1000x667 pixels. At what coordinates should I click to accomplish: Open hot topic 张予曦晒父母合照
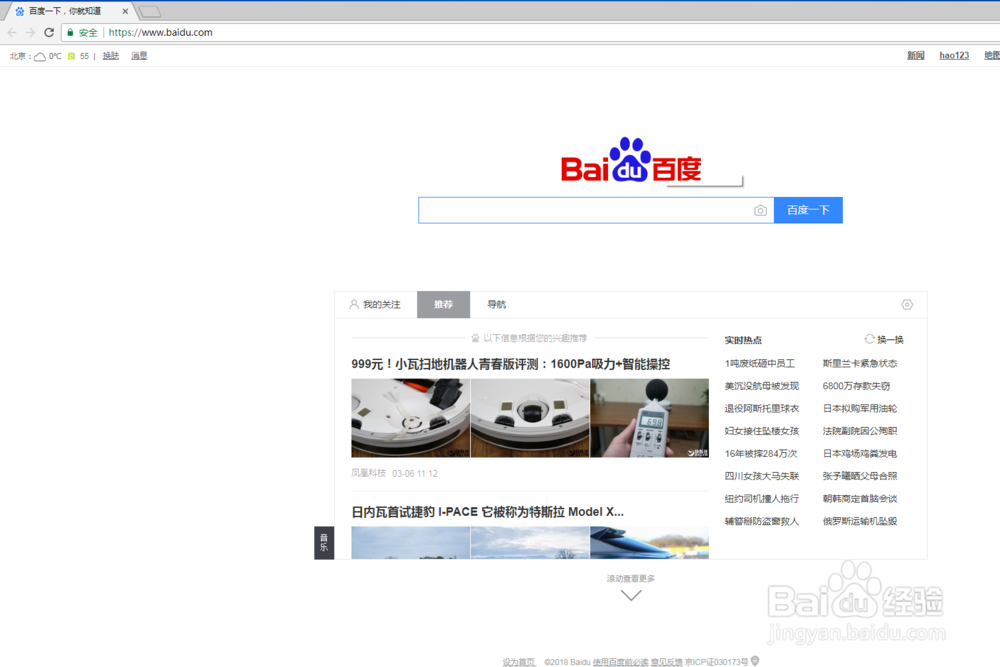(x=860, y=476)
